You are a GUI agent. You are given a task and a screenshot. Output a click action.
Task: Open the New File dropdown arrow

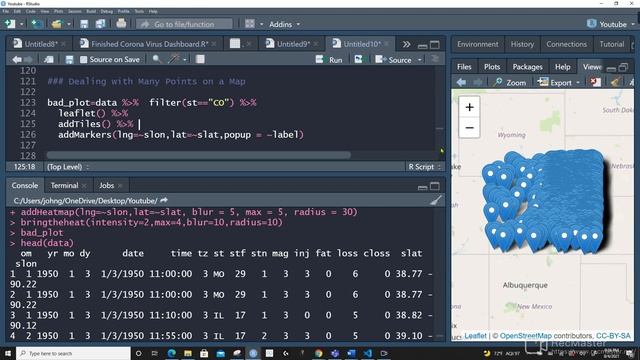pos(21,24)
